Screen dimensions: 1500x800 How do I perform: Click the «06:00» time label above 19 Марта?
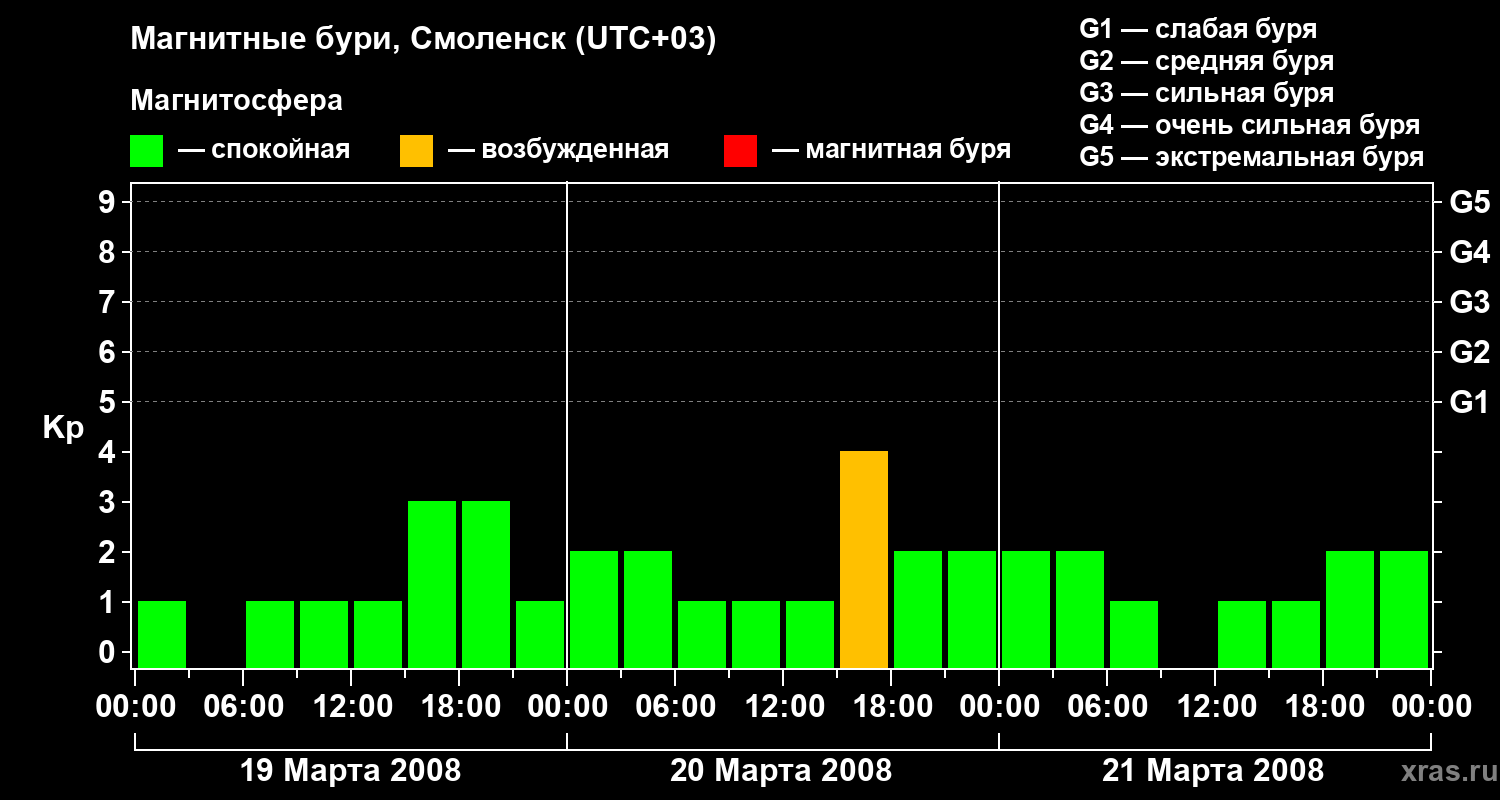click(244, 707)
